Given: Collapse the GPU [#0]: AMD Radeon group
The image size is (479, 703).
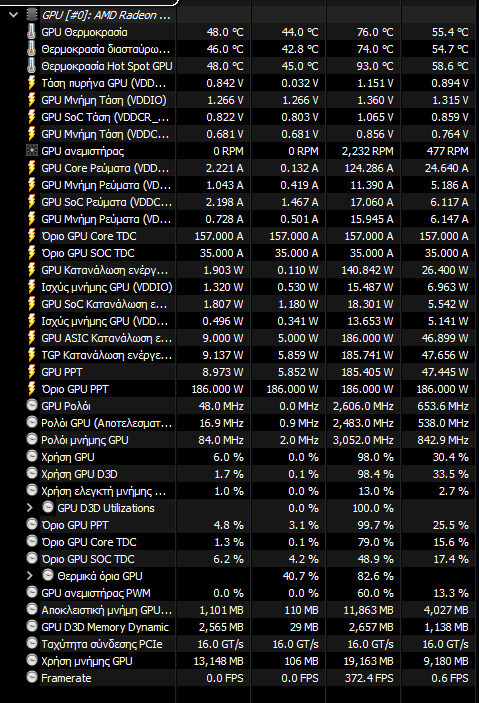Looking at the screenshot, I should coord(13,15).
